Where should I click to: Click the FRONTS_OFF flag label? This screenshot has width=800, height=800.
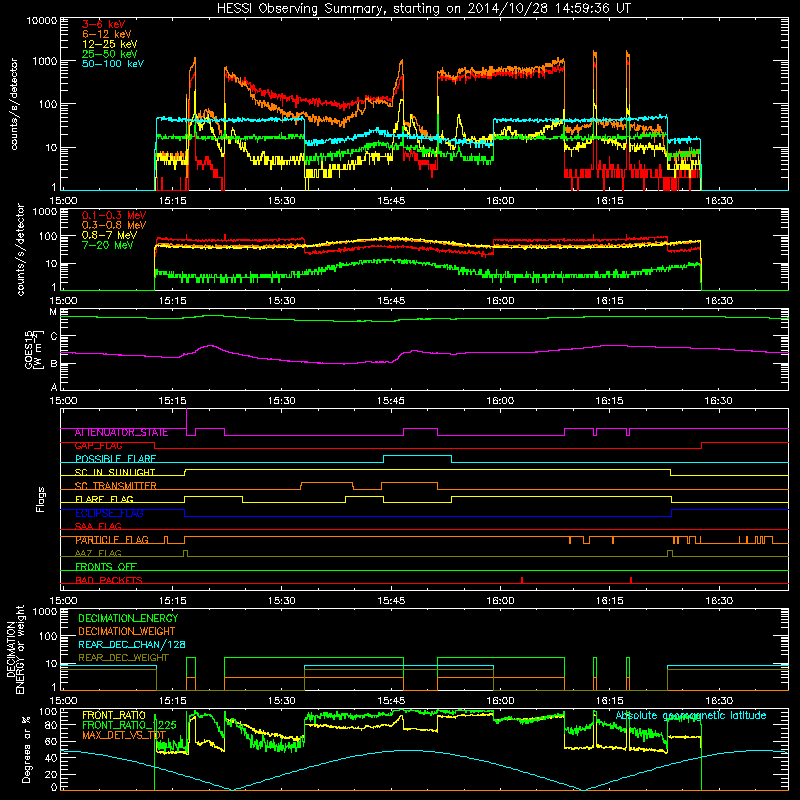pyautogui.click(x=106, y=567)
